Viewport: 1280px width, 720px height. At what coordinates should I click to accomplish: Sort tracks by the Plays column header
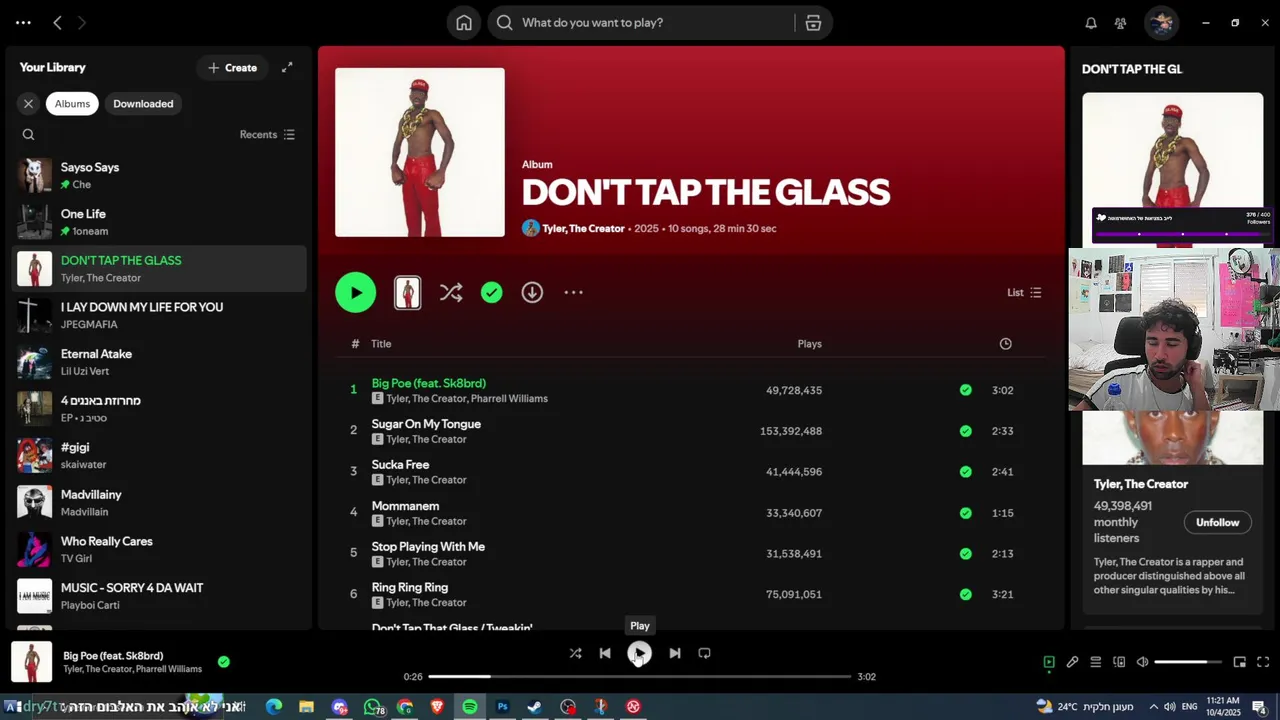809,344
